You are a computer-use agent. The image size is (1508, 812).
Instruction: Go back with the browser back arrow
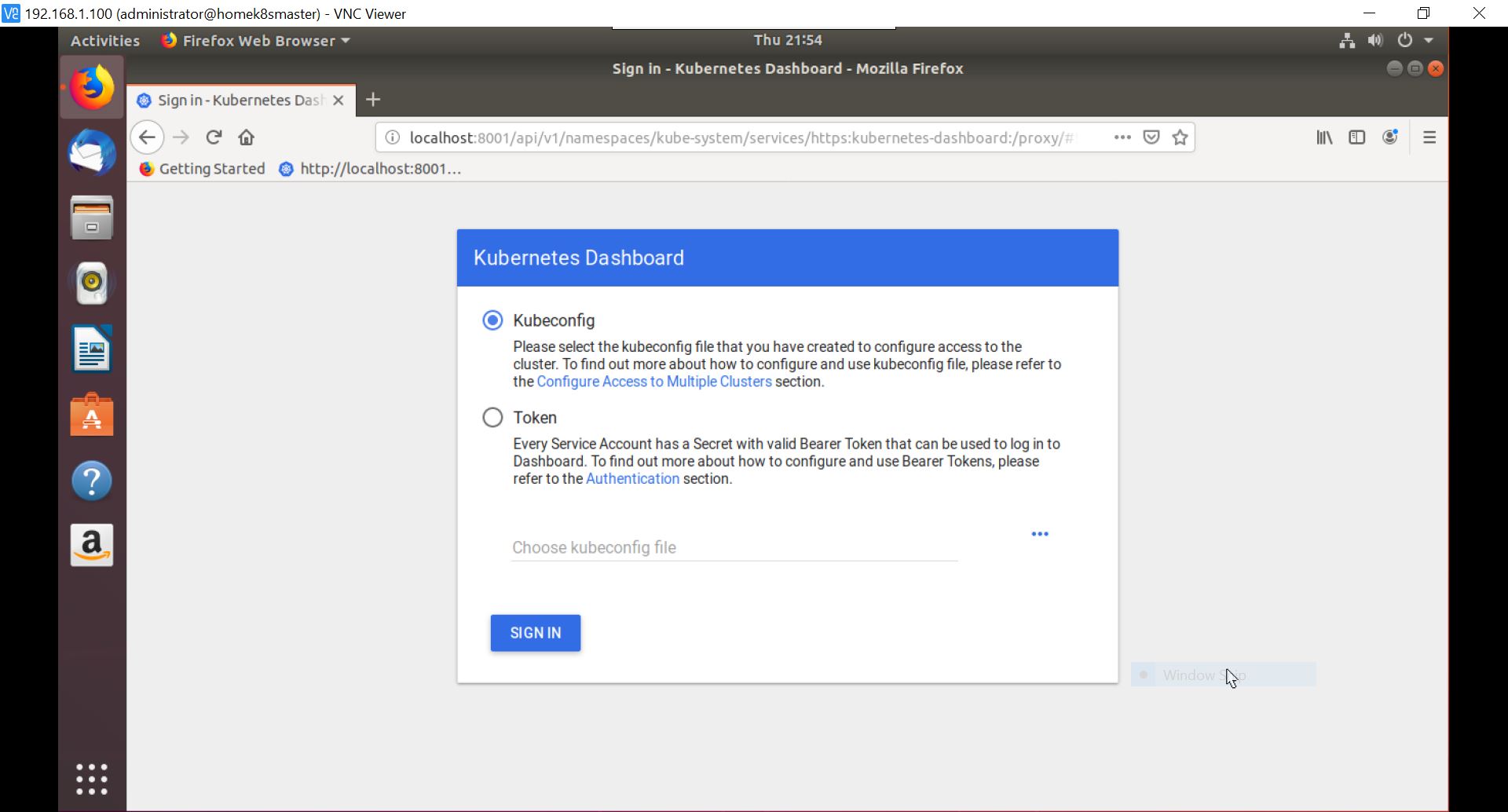pos(147,137)
